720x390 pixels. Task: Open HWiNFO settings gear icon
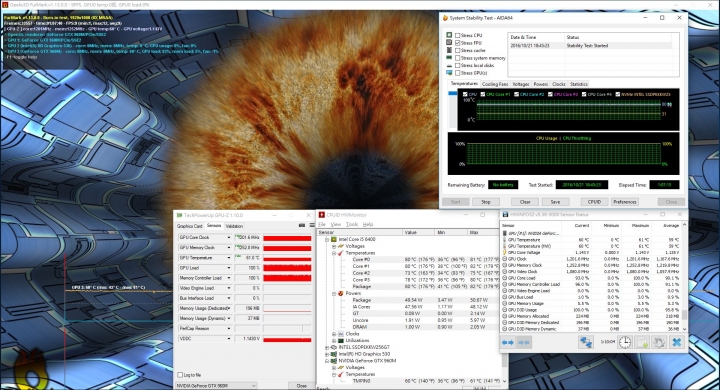coord(659,342)
